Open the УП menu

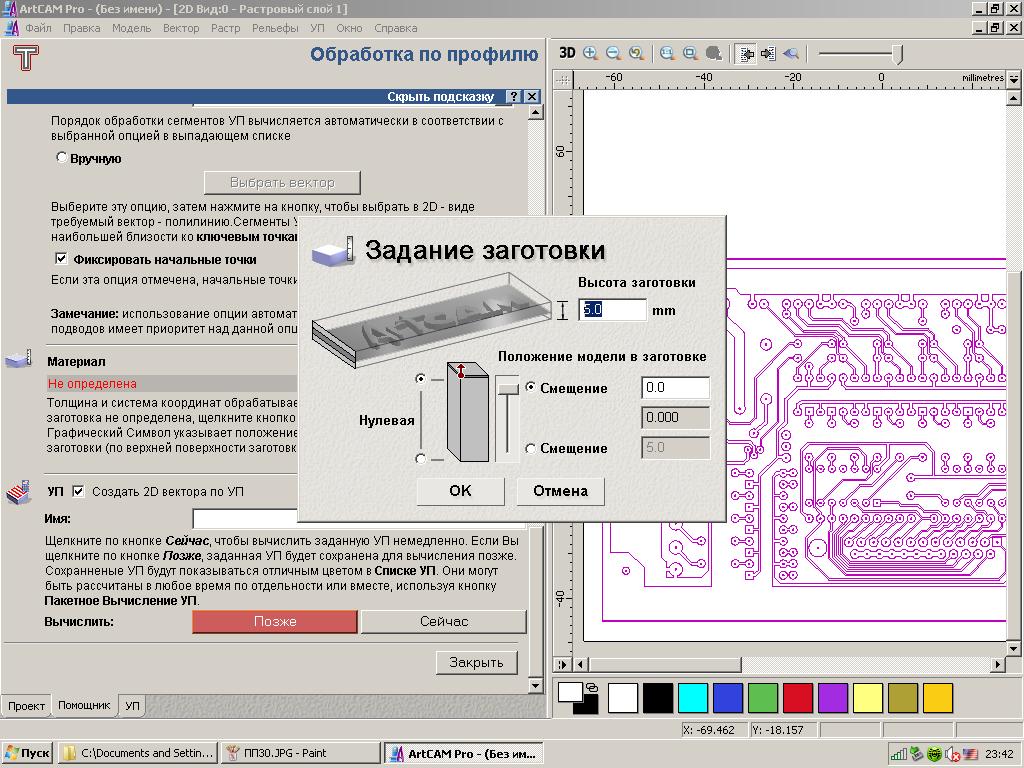(x=317, y=28)
